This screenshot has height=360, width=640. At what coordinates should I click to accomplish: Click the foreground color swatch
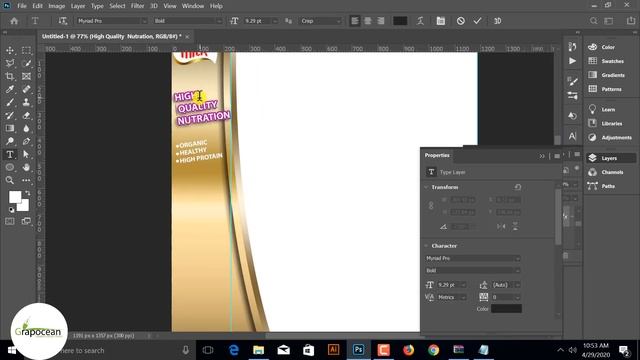click(15, 197)
